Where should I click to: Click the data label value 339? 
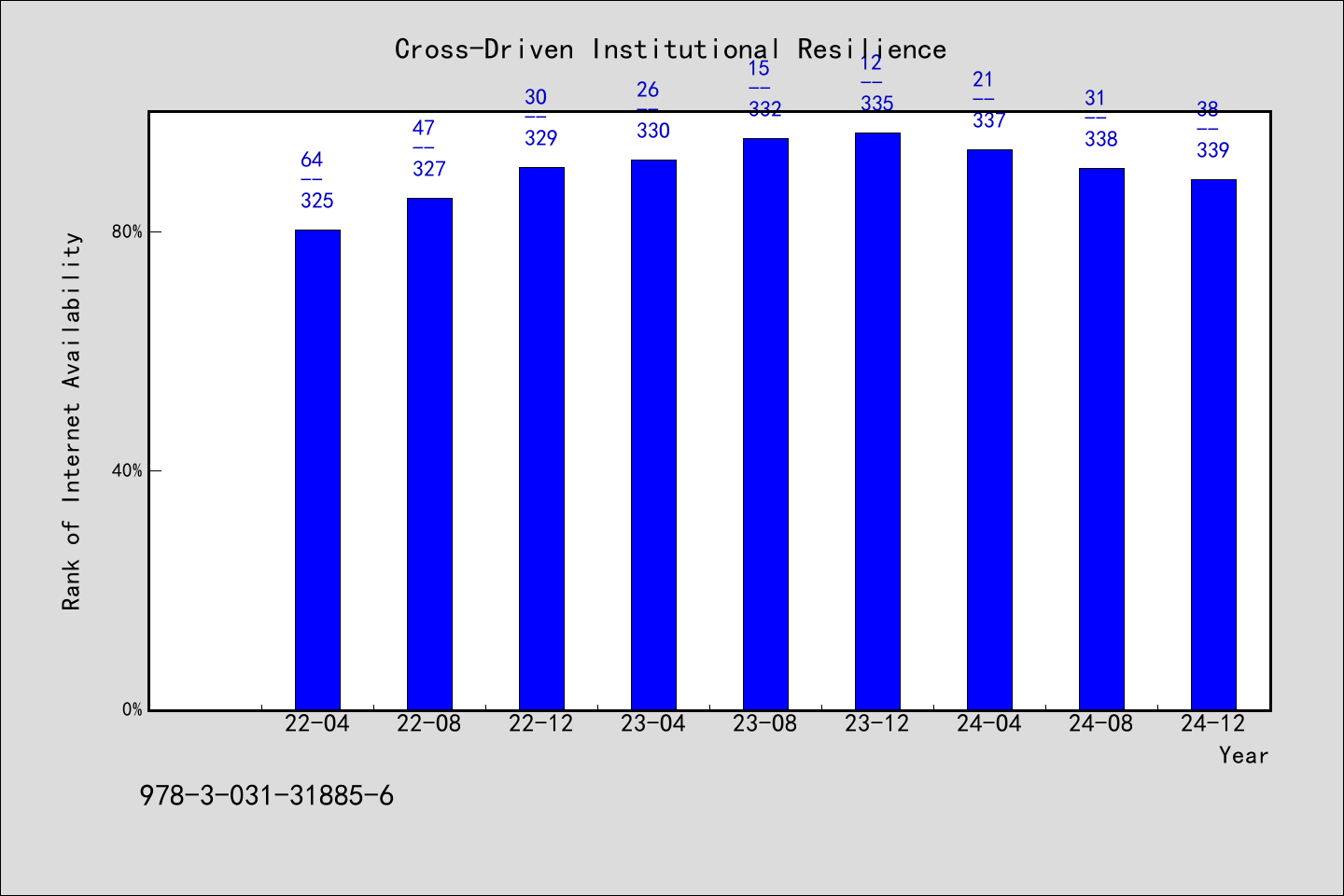pos(1213,150)
